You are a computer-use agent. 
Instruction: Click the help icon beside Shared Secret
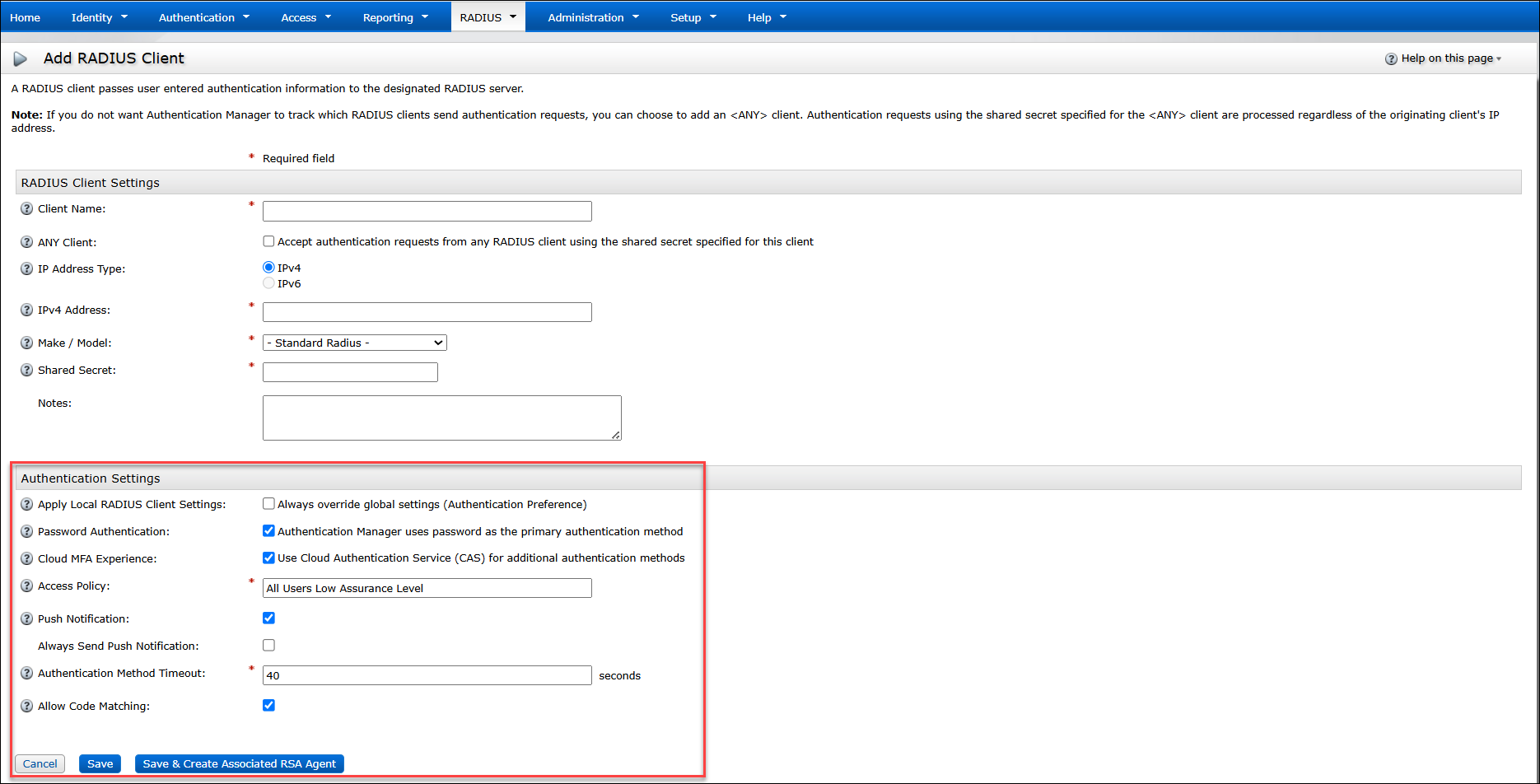pos(26,369)
